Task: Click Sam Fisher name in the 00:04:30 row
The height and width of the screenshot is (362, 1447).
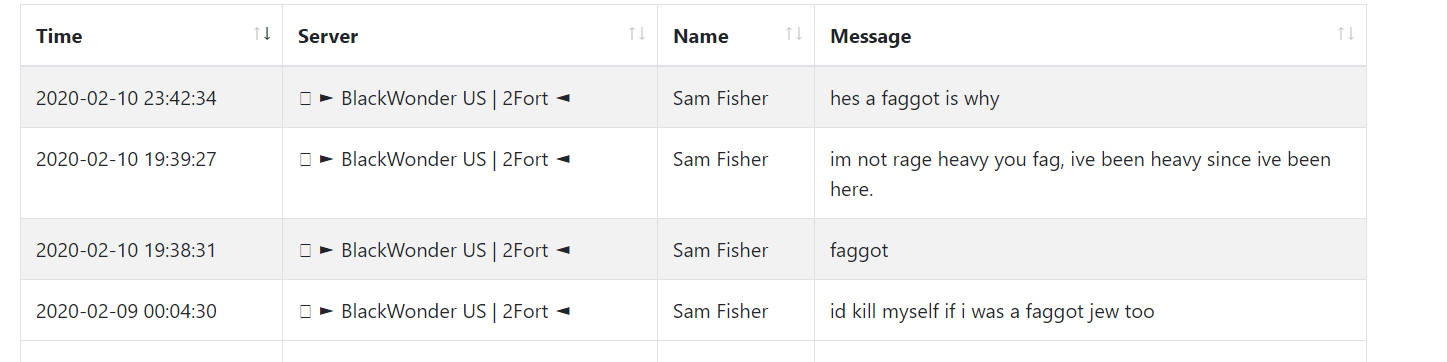Action: (x=721, y=311)
